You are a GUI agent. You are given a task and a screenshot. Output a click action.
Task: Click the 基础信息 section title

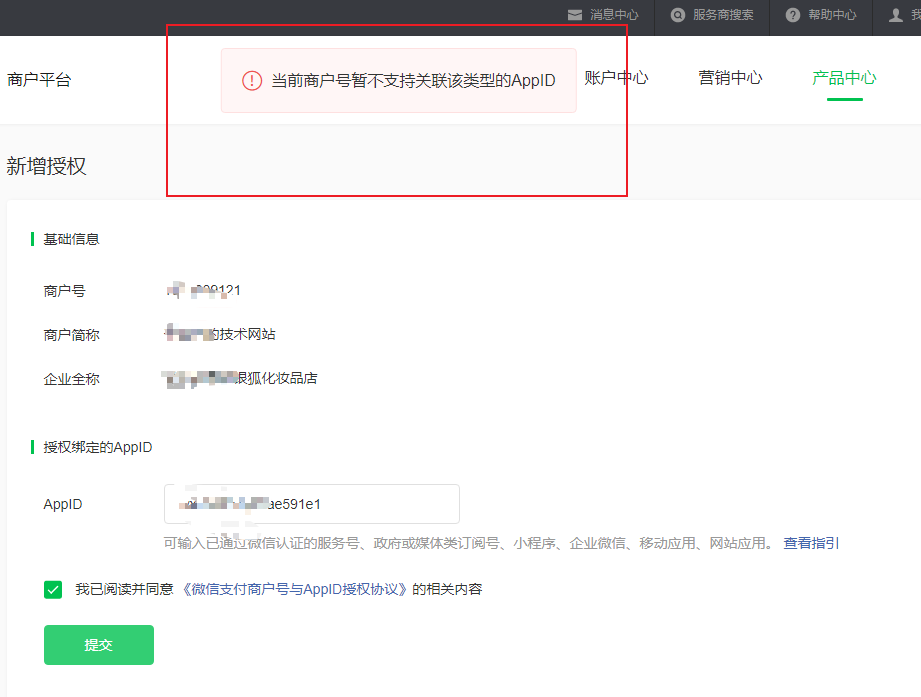(71, 239)
